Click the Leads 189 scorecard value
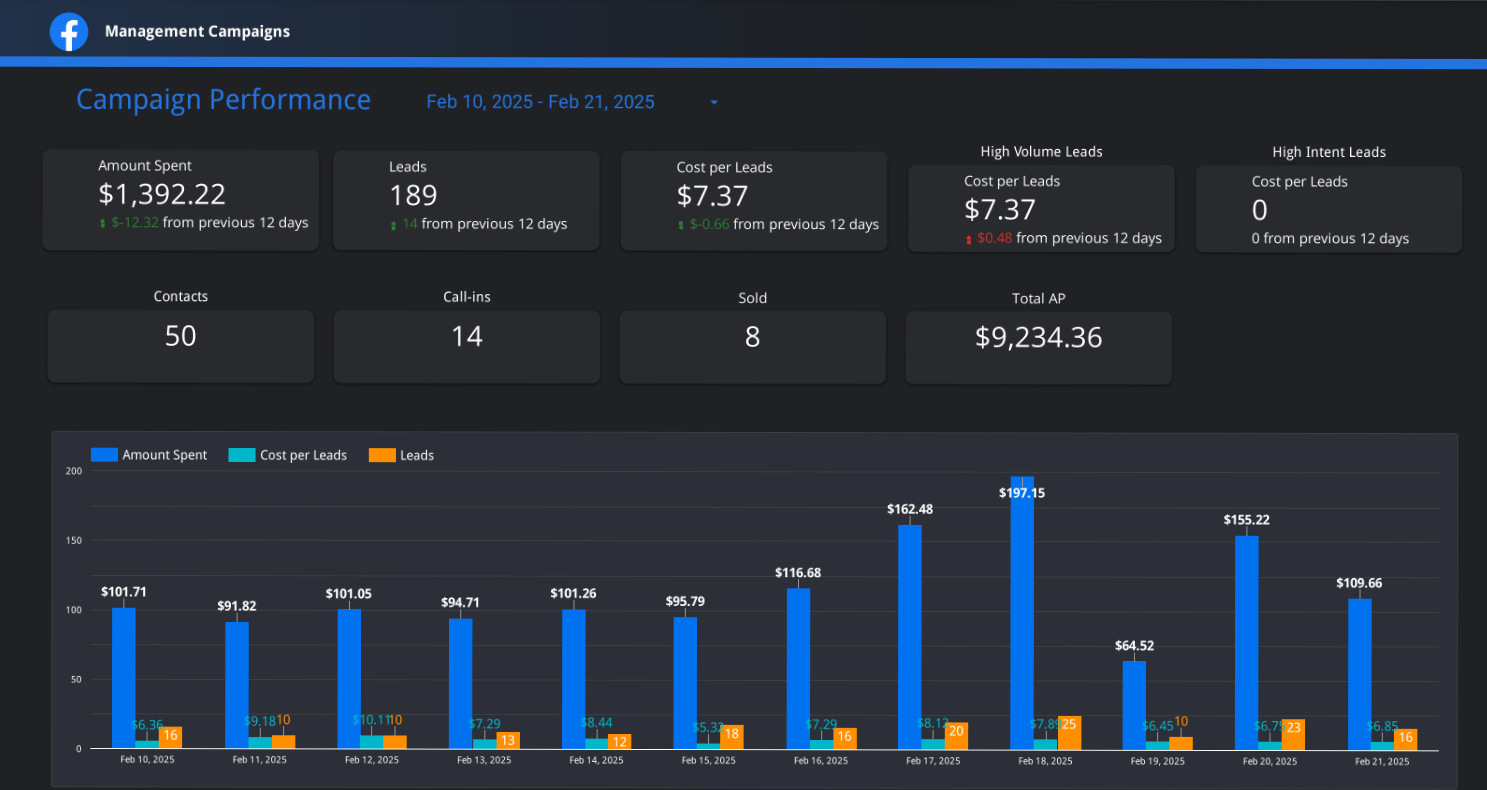 coord(413,195)
